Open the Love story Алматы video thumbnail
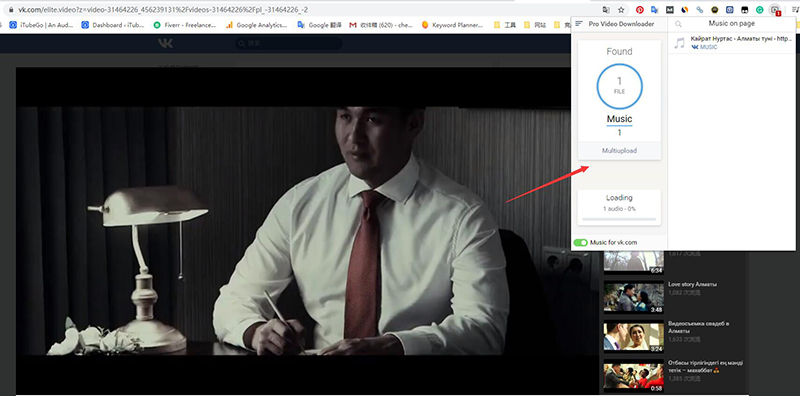The image size is (800, 396). tap(633, 296)
